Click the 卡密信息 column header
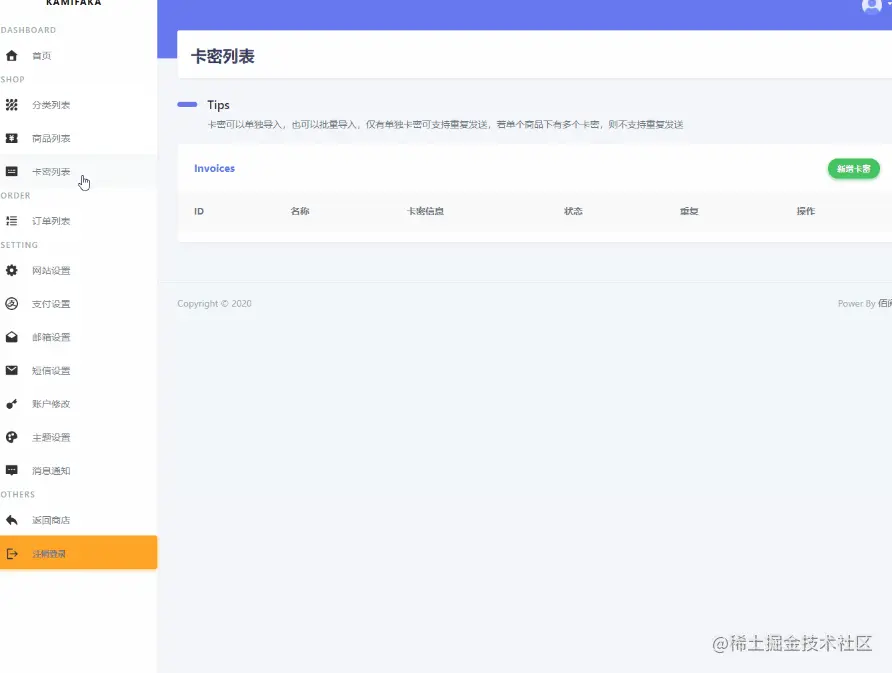The height and width of the screenshot is (673, 892). [x=426, y=211]
